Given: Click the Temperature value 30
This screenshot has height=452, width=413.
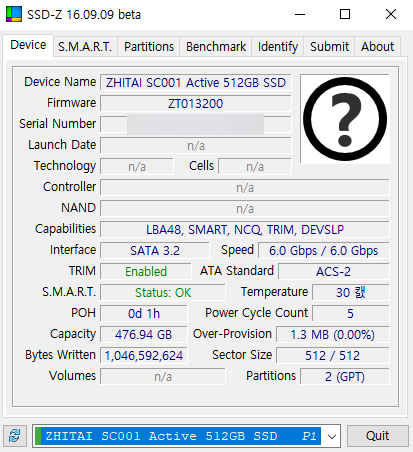Looking at the screenshot, I should tap(350, 293).
